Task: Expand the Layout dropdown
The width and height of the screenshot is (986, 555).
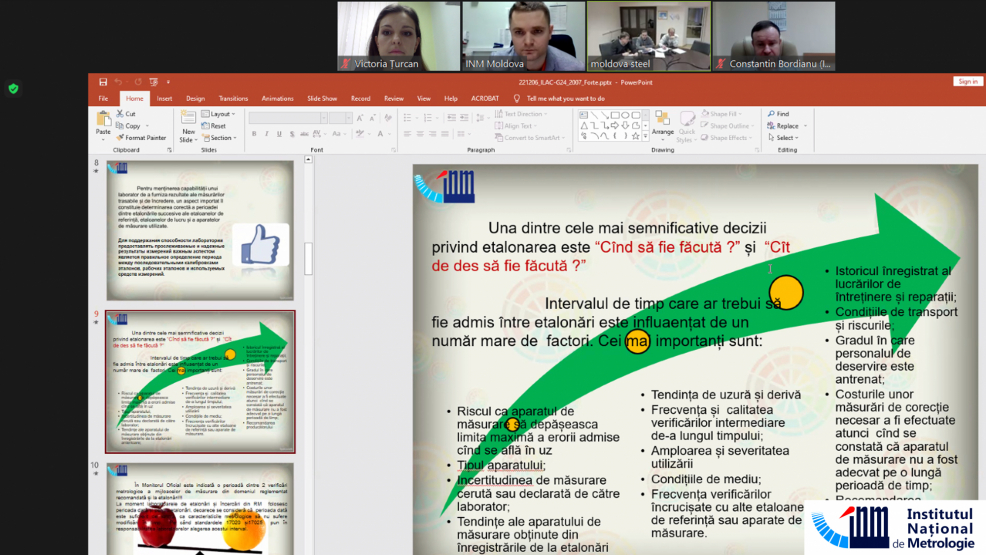Action: tap(220, 114)
